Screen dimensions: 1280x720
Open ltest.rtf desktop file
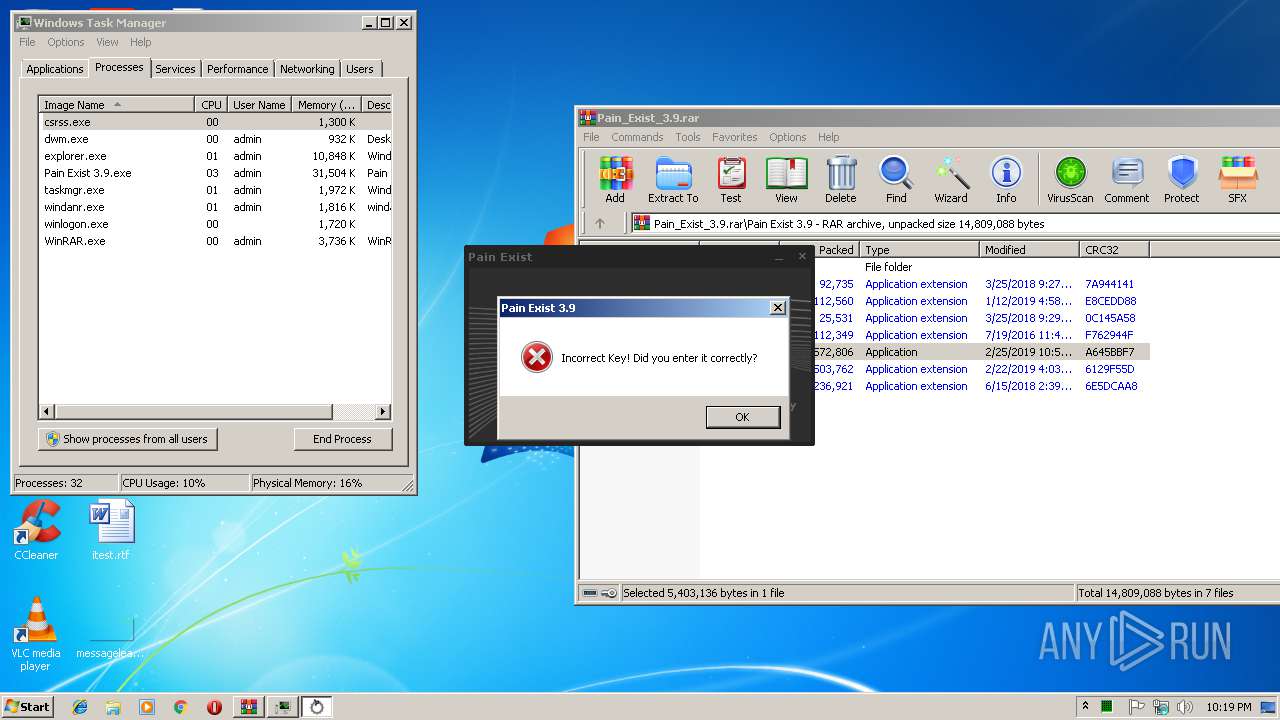(x=110, y=531)
